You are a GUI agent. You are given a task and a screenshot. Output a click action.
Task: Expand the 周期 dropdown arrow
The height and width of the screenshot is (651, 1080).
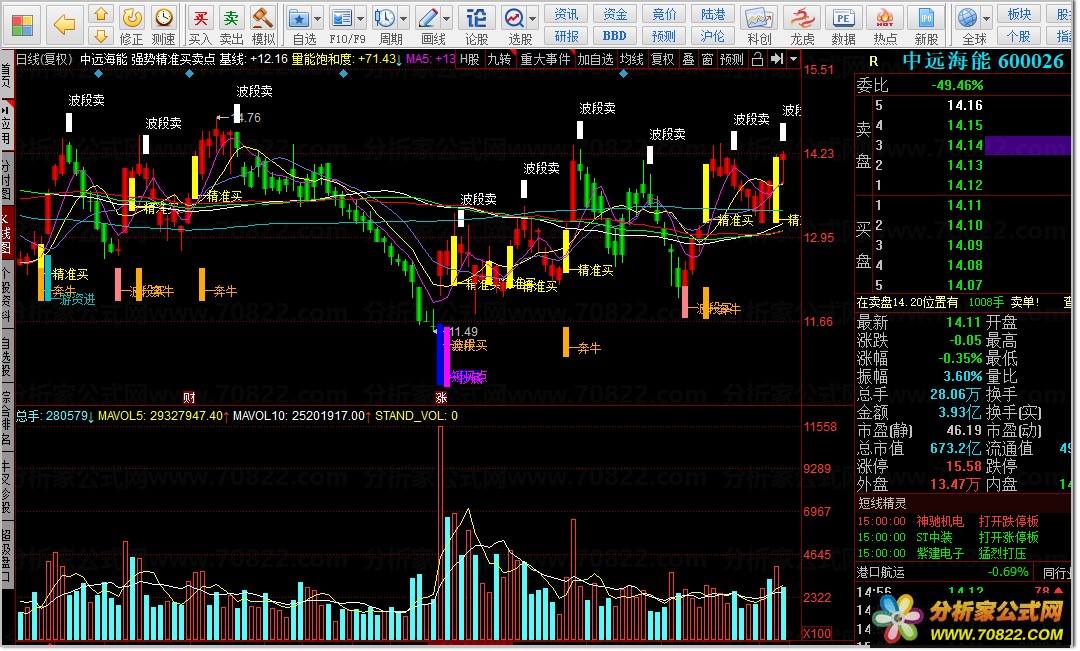(404, 19)
